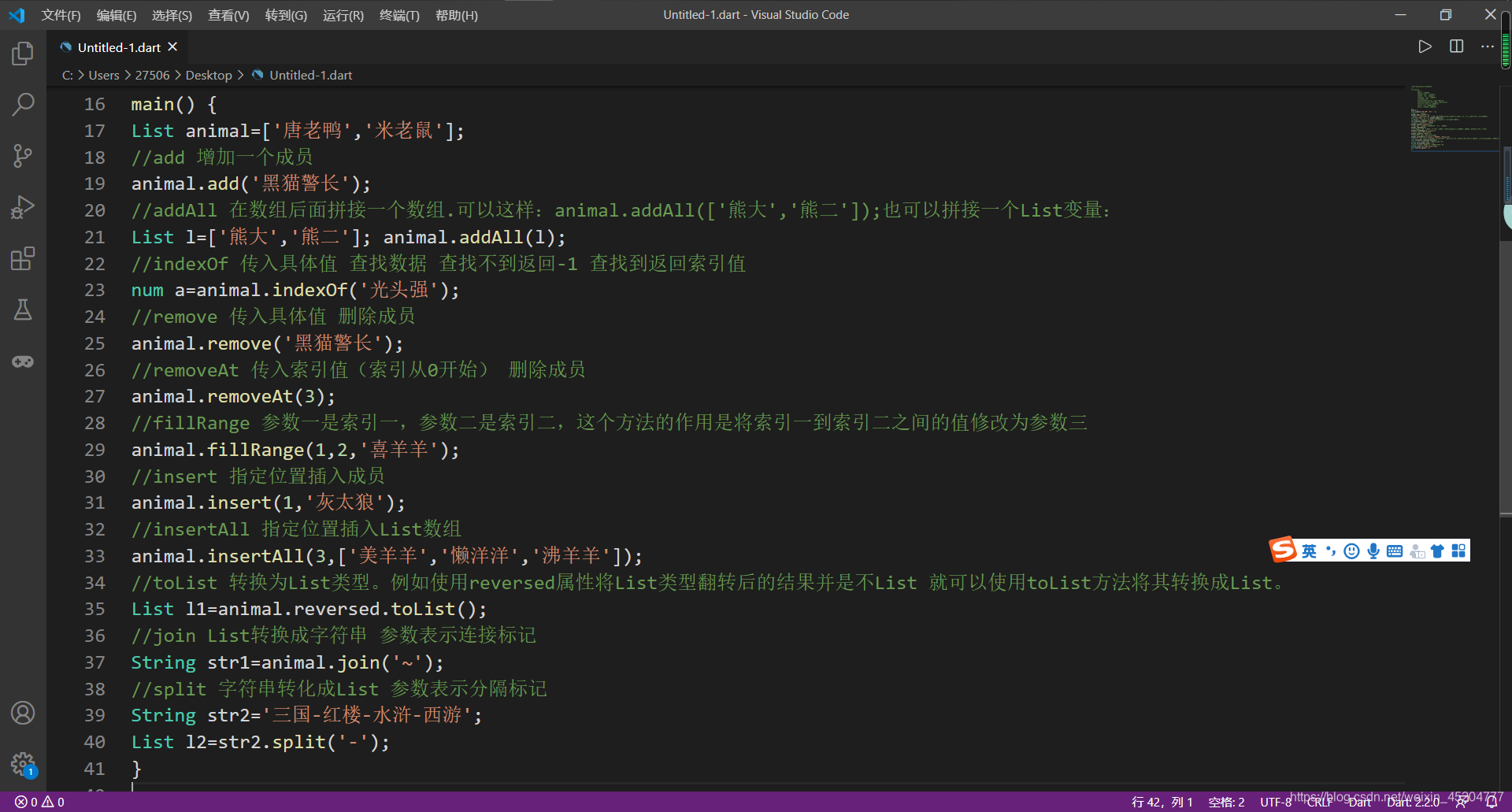Expand the Desktop breadcrumb segment
Screen dimensions: 1512x812
click(x=209, y=75)
